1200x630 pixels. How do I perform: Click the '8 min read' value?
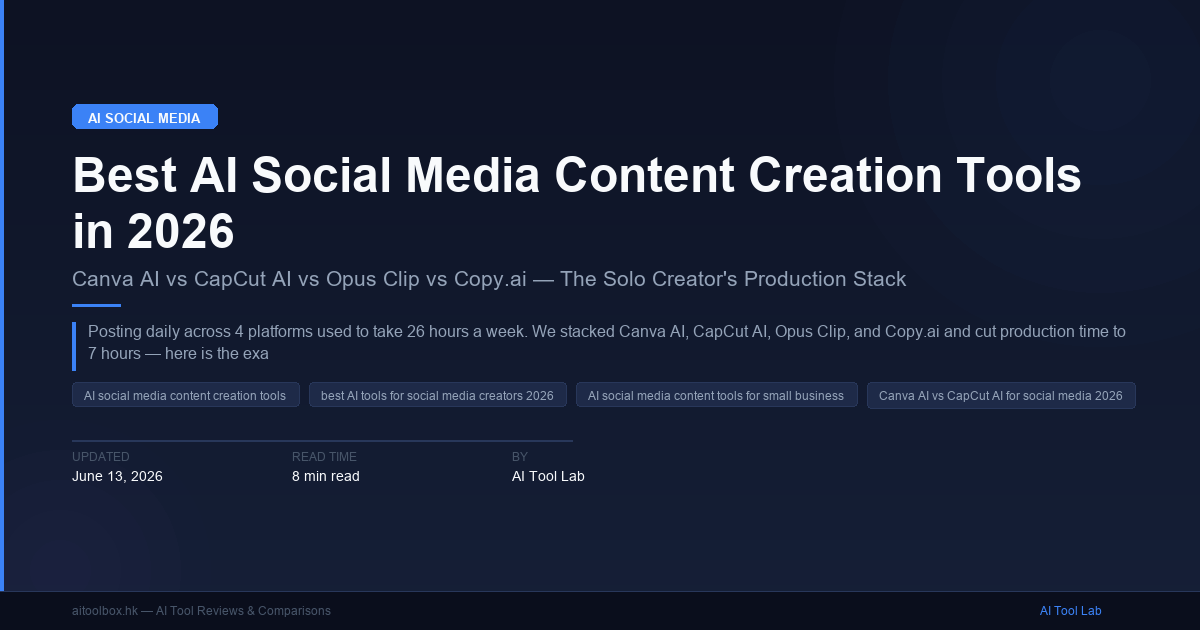pos(326,476)
